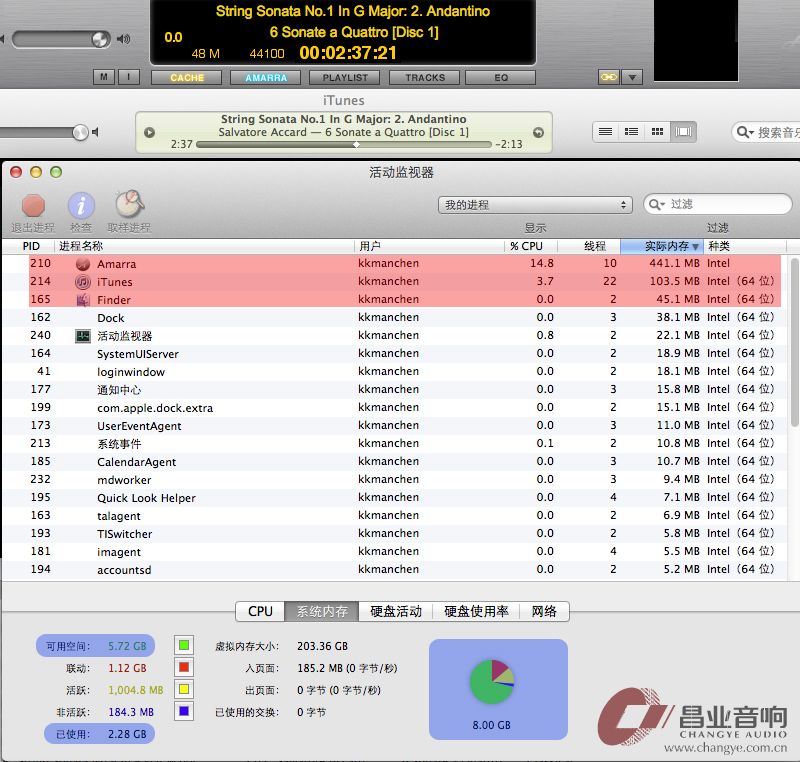Click the iTunes playback progress bar
Screen dimensions: 800x762
344,144
